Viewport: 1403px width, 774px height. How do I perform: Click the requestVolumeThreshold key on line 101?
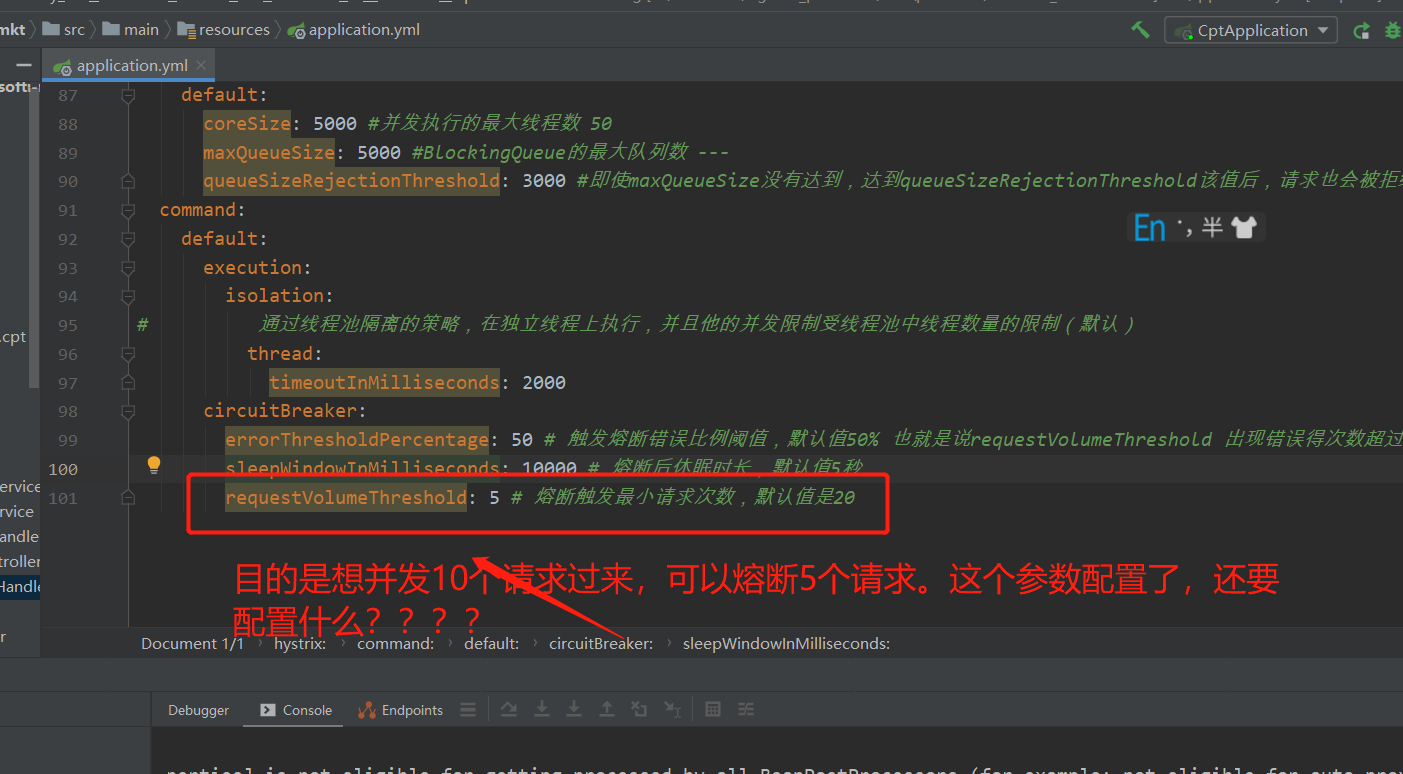coord(346,497)
